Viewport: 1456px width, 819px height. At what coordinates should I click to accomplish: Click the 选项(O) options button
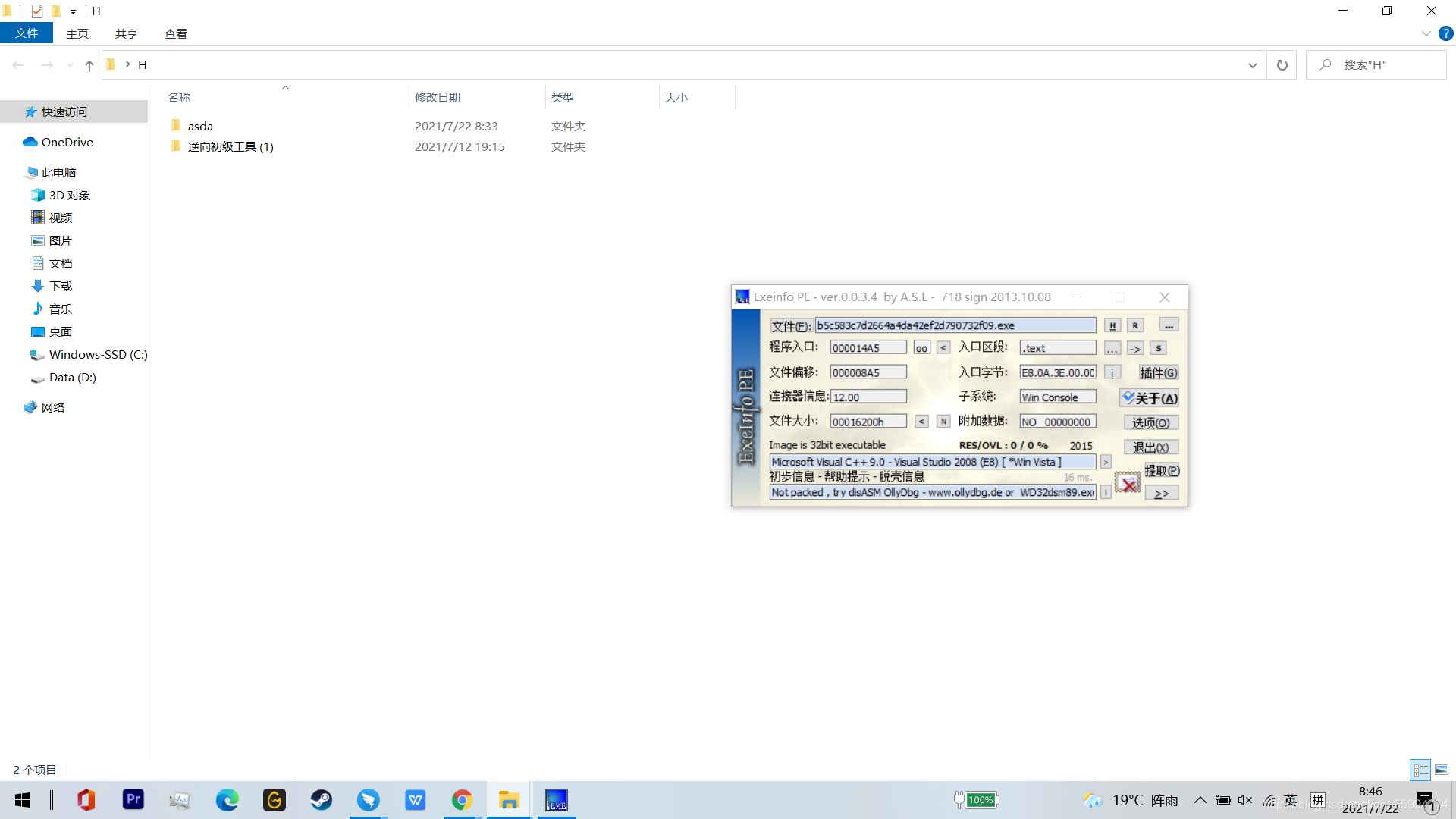click(x=1150, y=423)
